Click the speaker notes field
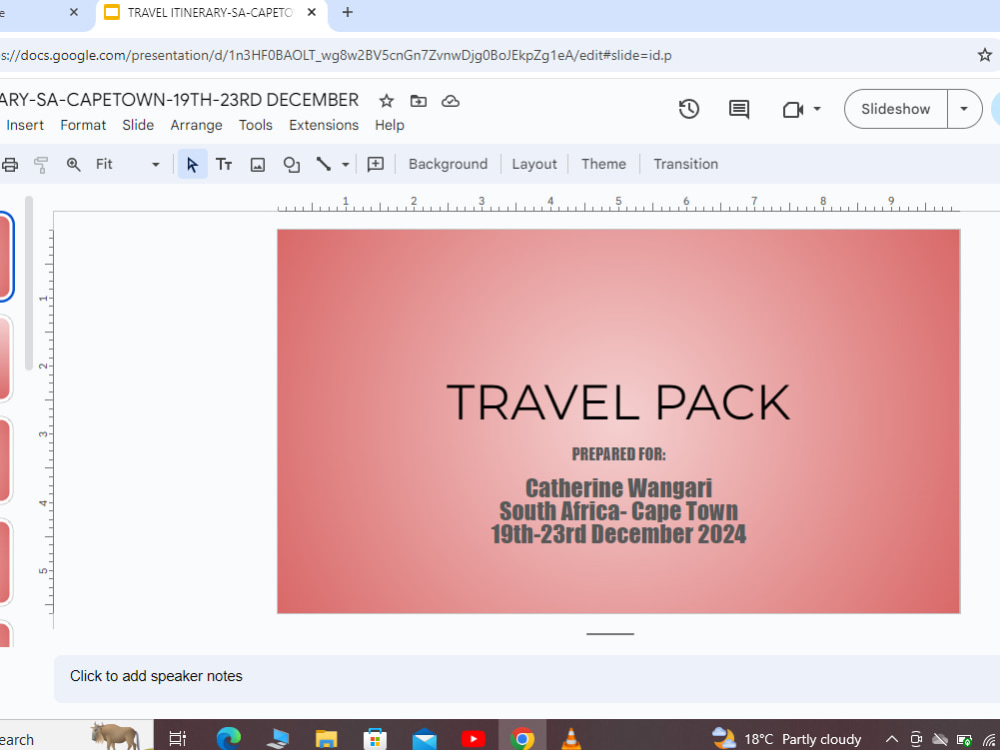Viewport: 1000px width, 750px height. coord(527,677)
